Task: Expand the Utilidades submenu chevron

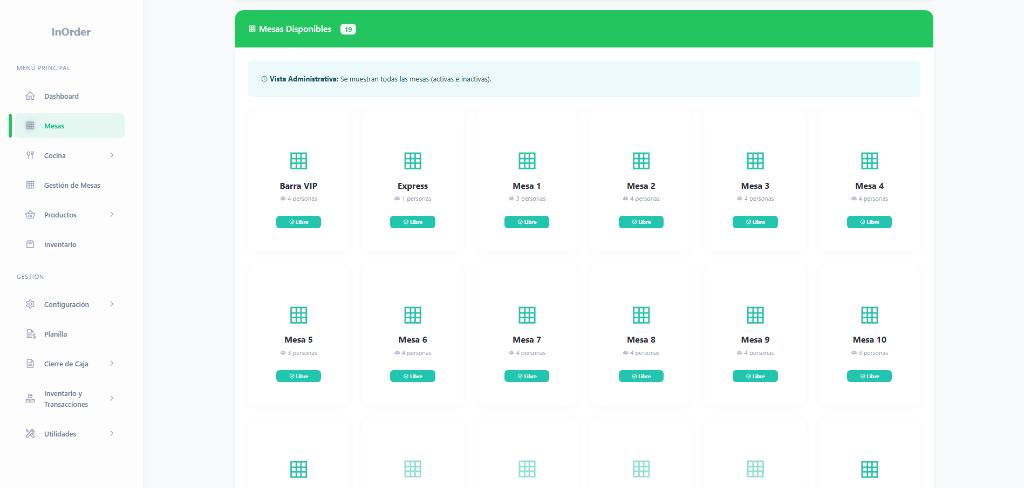Action: click(x=112, y=434)
